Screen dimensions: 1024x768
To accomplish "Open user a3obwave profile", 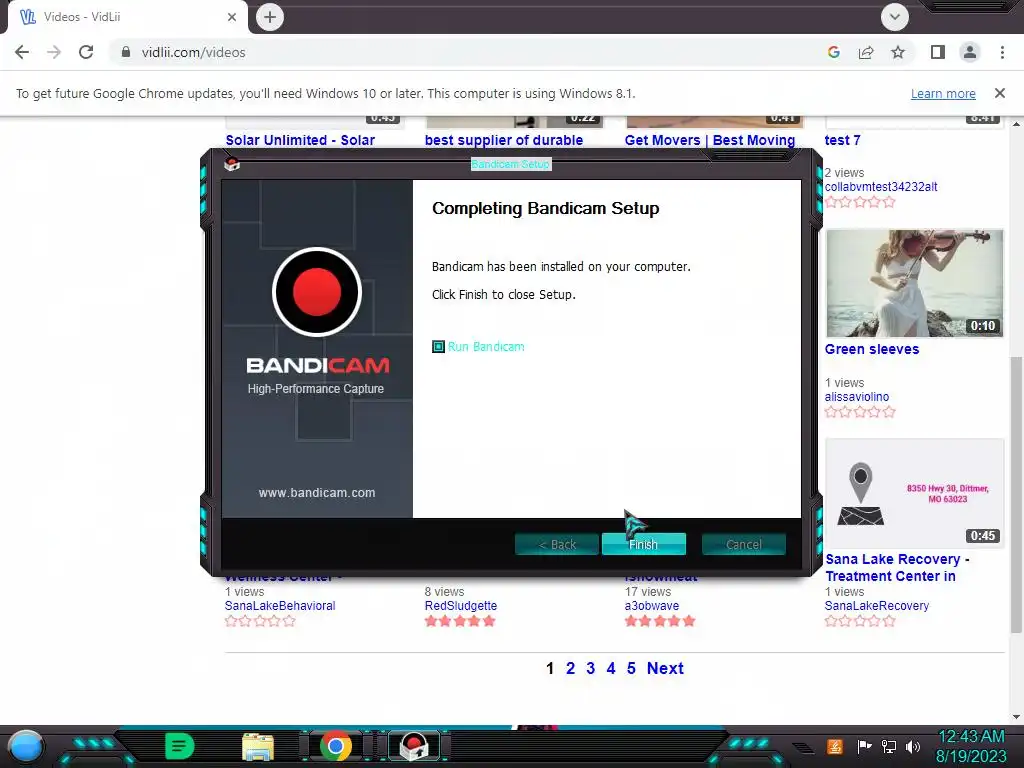I will click(x=652, y=606).
